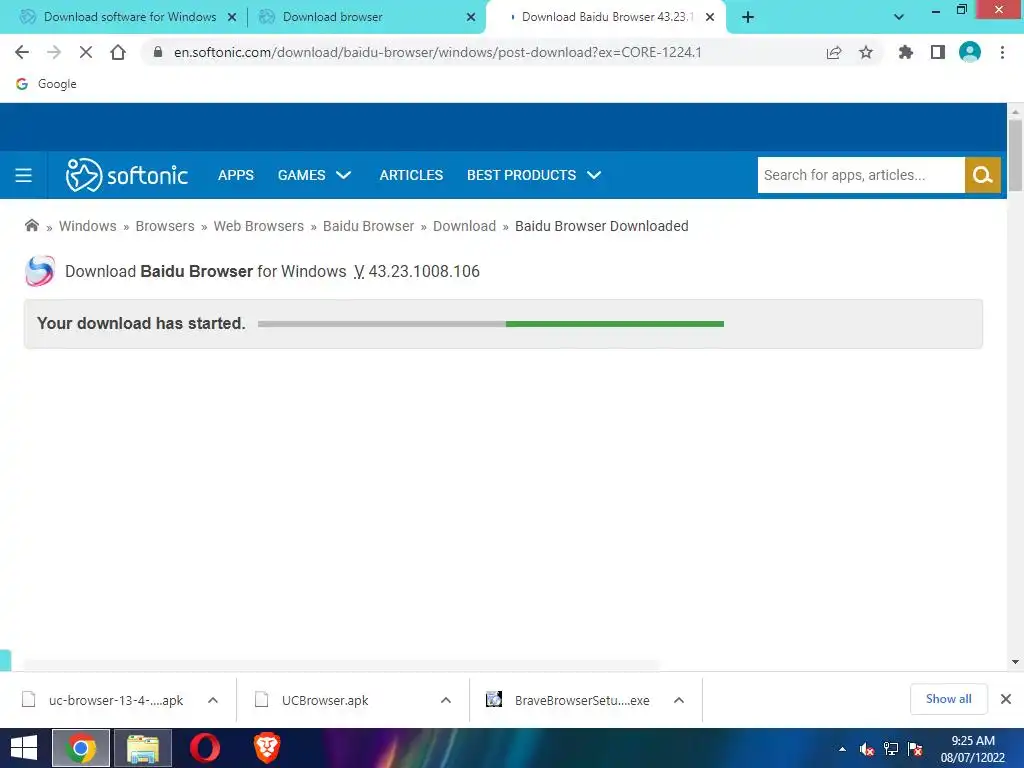Open the browser home page
The height and width of the screenshot is (768, 1024).
pos(118,52)
